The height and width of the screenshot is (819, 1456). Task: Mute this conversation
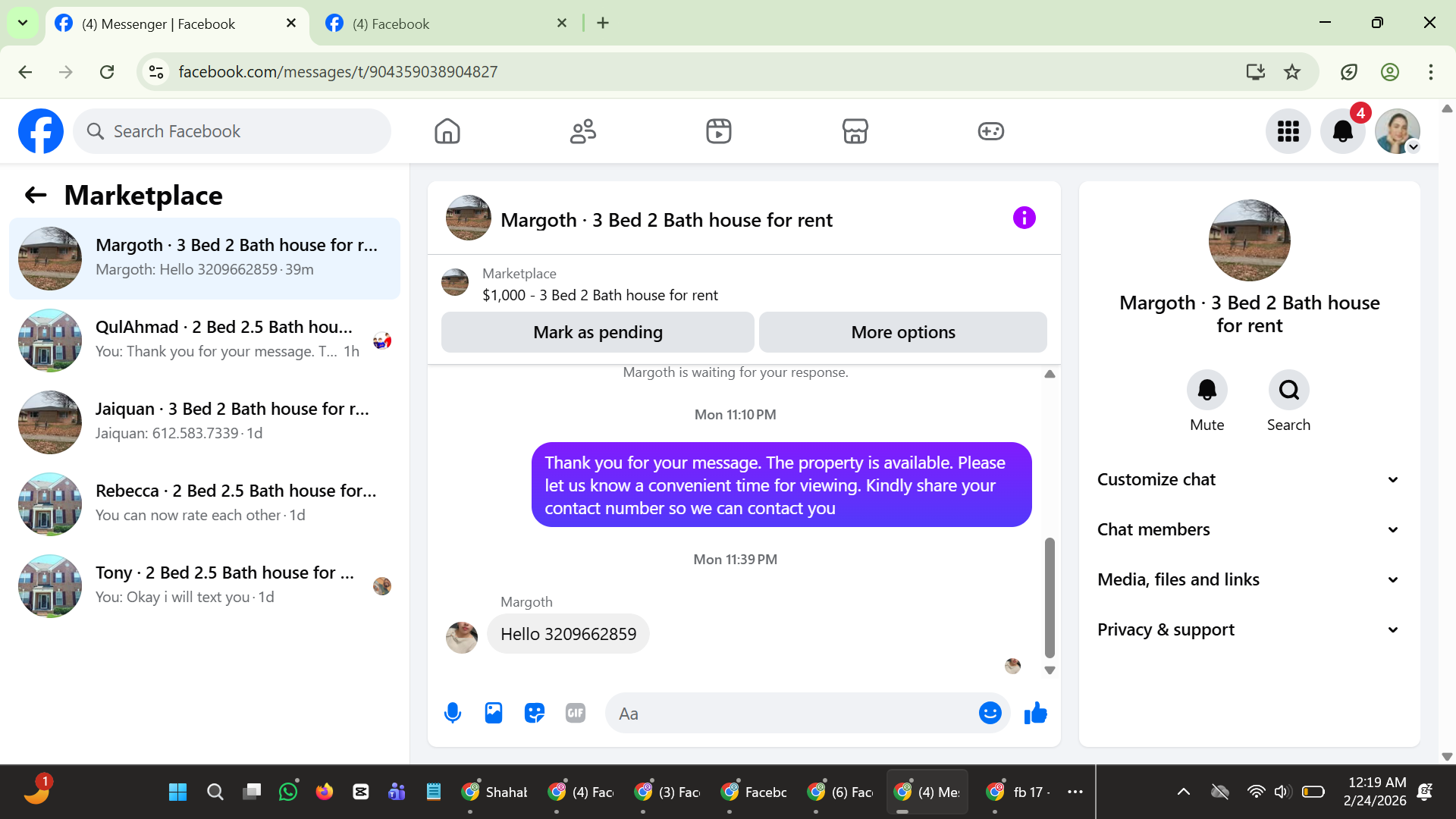click(x=1207, y=391)
